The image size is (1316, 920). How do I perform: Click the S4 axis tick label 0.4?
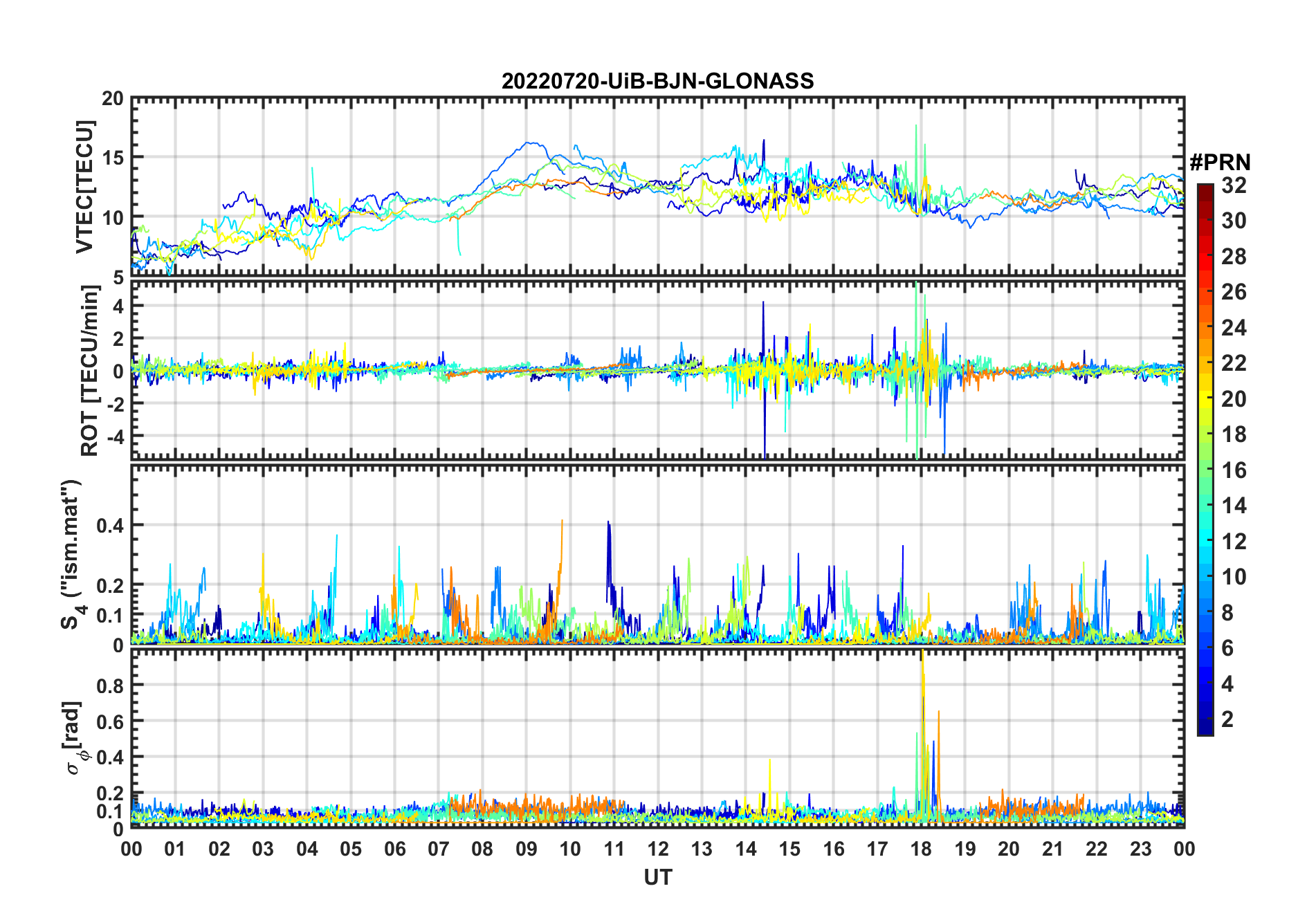[110, 526]
